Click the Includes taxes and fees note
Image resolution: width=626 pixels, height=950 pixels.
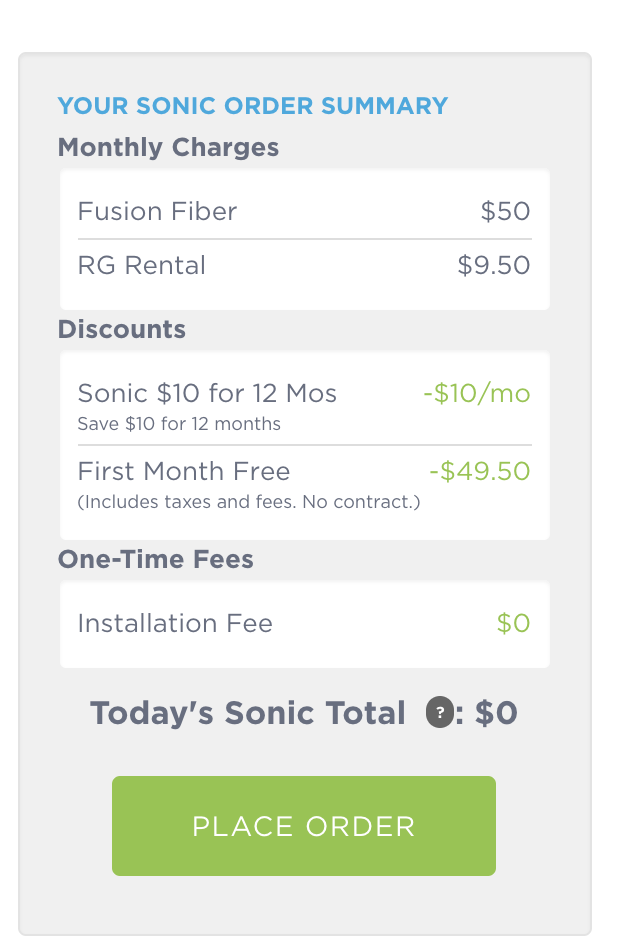coord(249,502)
